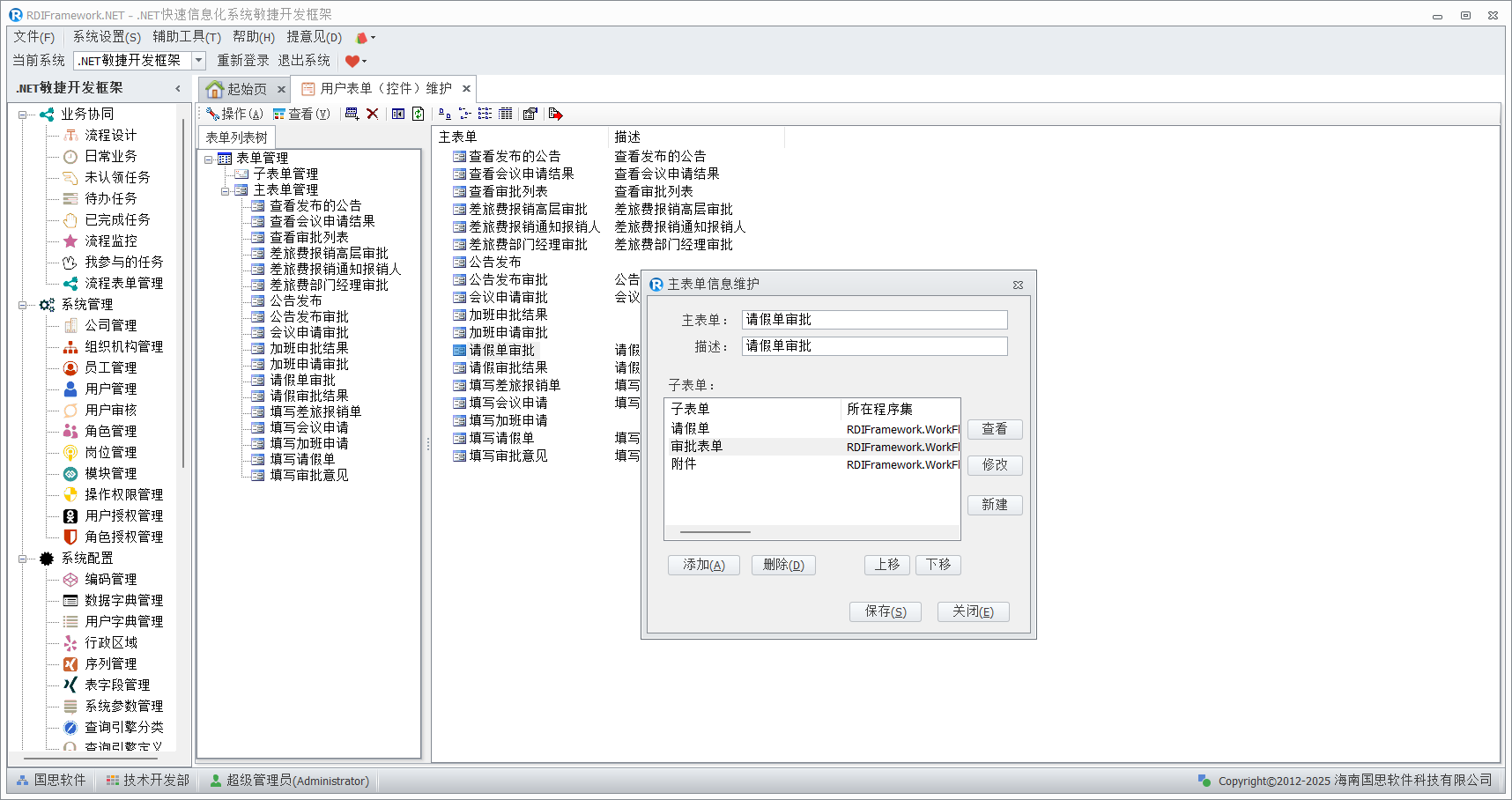Collapse the 主表单管理 tree node
The image size is (1512, 800).
(226, 190)
